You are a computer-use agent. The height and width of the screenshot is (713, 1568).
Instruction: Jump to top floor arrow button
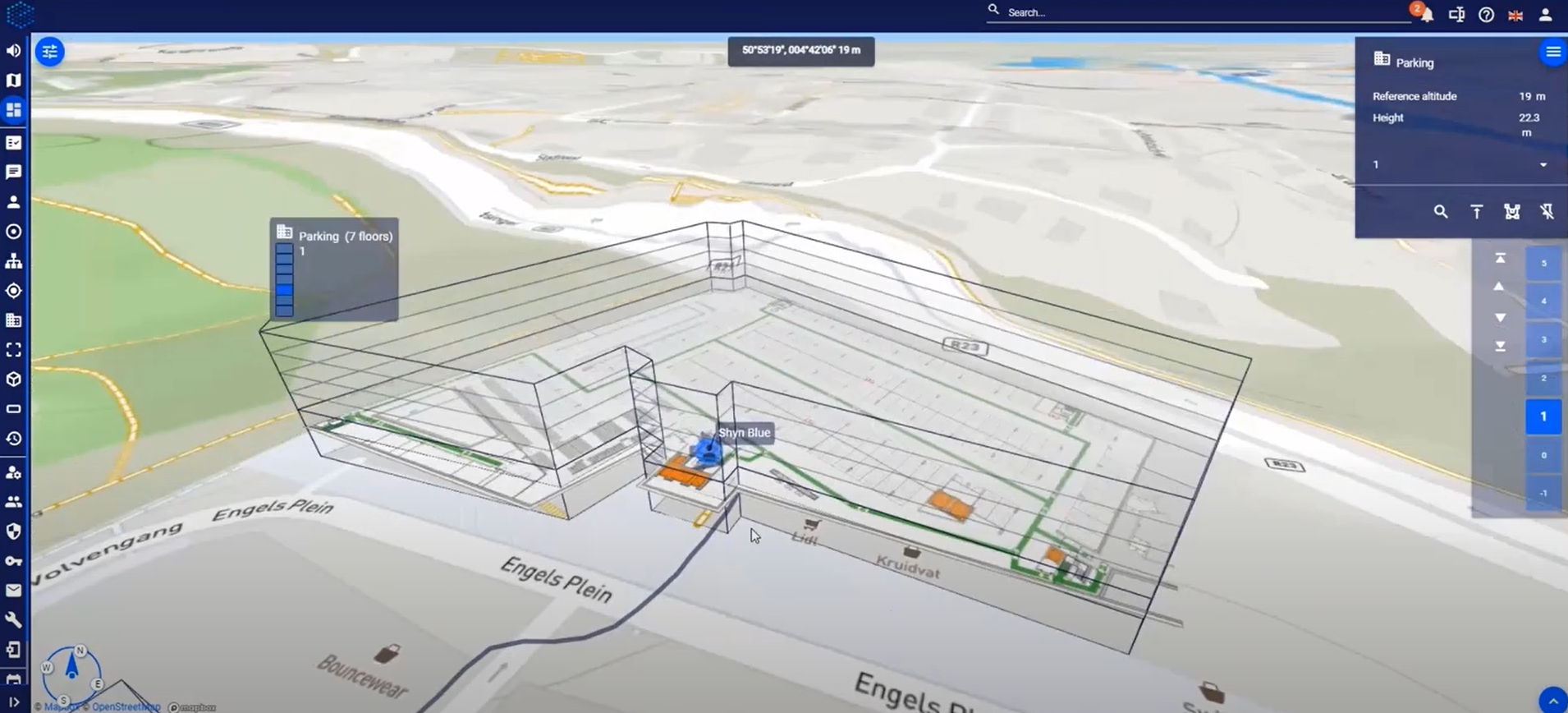(x=1500, y=258)
